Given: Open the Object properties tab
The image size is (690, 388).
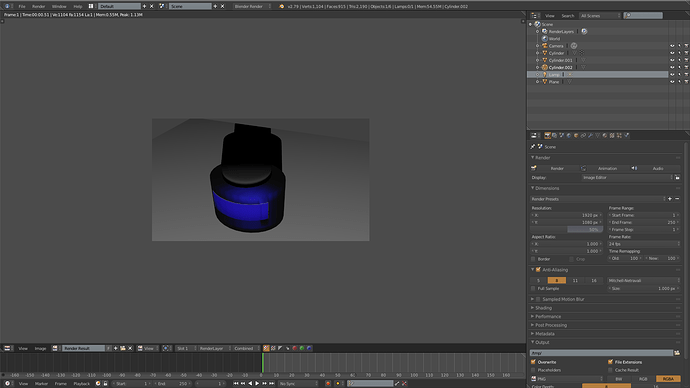Looking at the screenshot, I should pos(576,135).
